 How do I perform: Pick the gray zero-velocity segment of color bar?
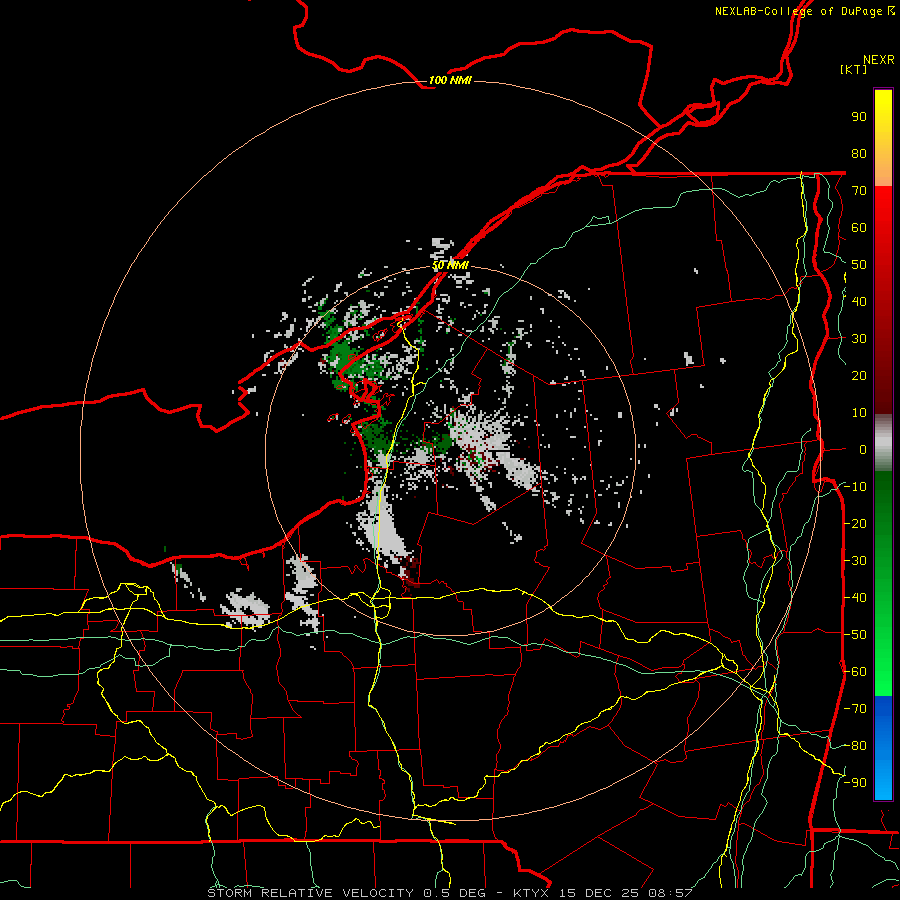(883, 443)
